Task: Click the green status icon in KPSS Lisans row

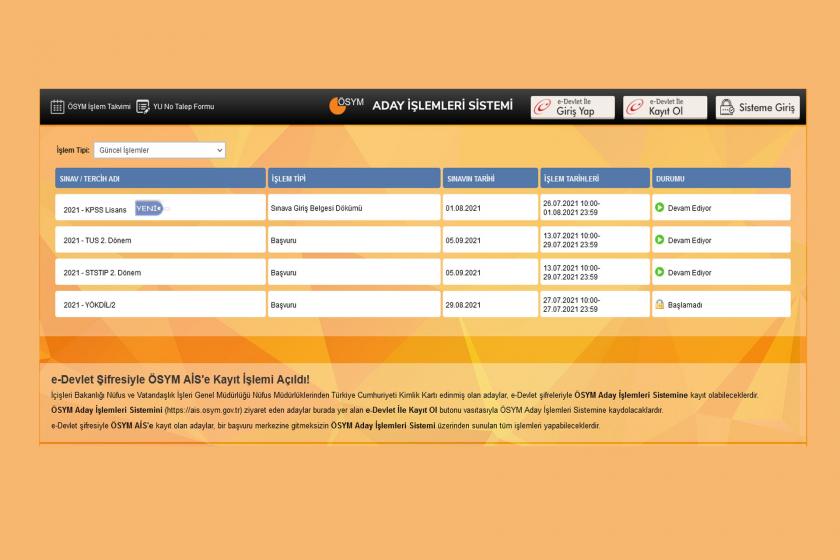Action: coord(659,207)
